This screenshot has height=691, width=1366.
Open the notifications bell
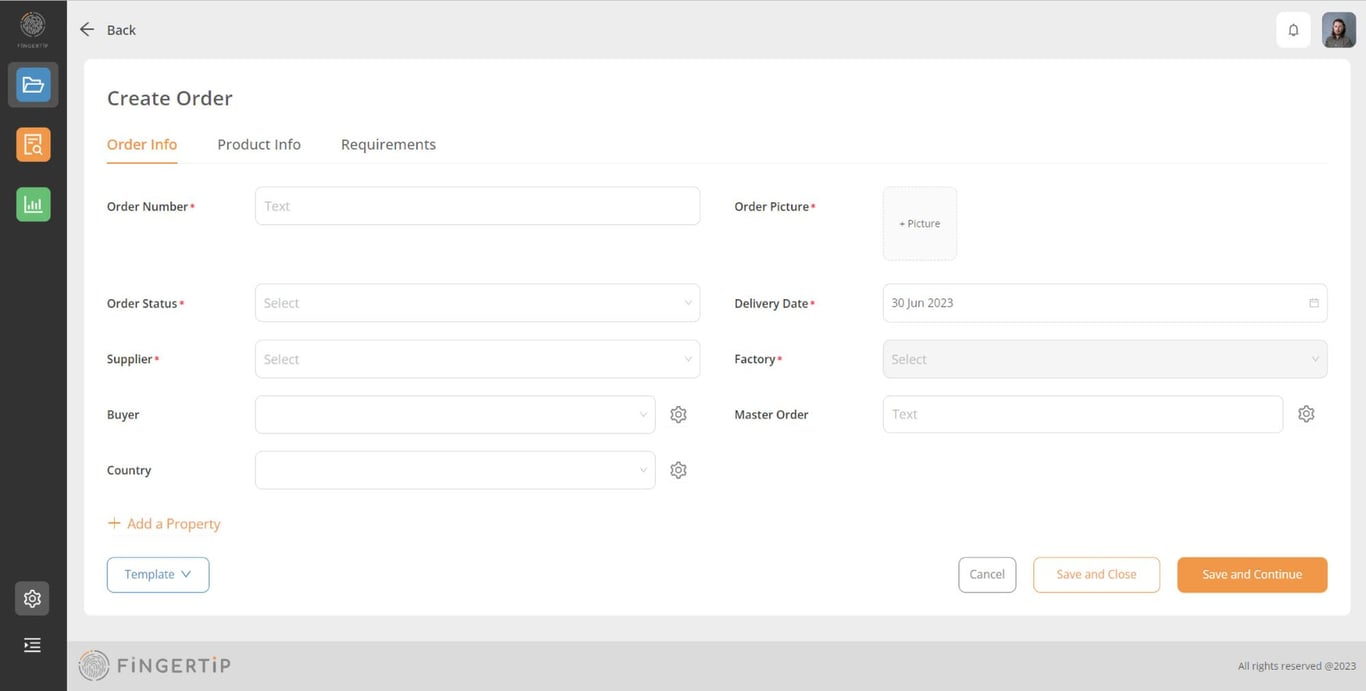1293,30
